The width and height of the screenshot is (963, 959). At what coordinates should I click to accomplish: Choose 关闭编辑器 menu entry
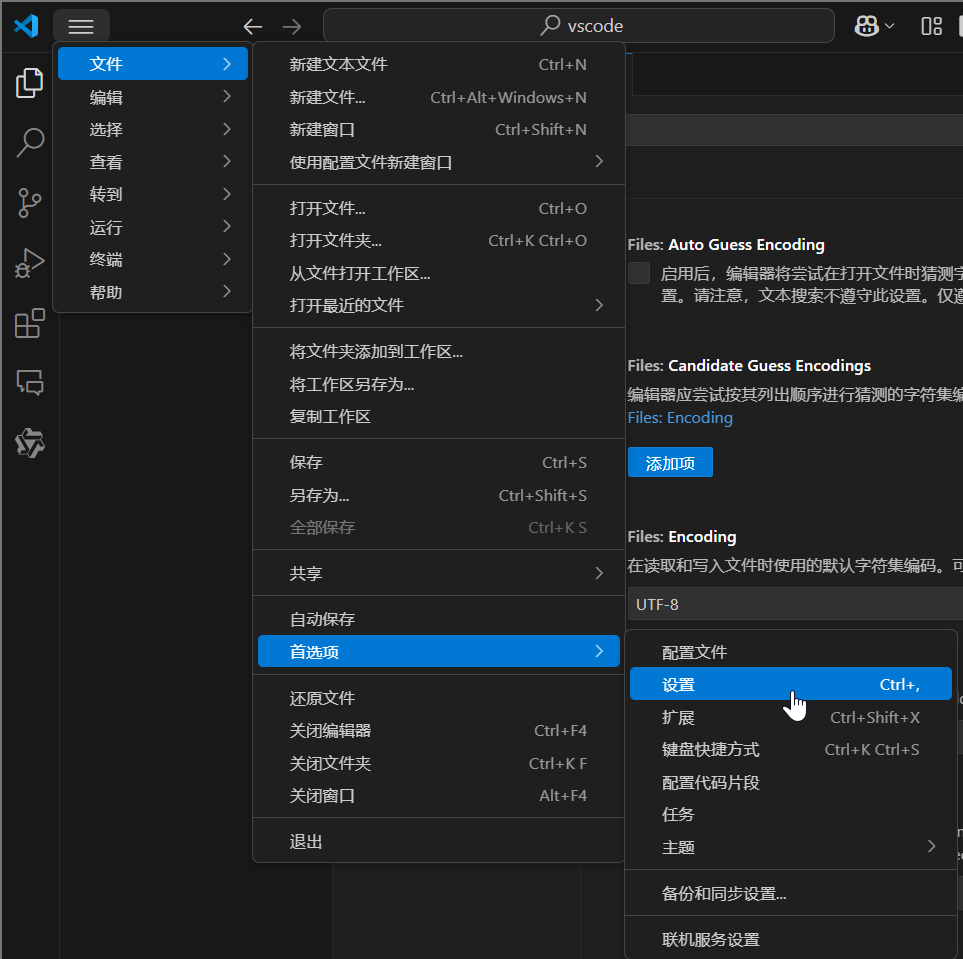439,730
